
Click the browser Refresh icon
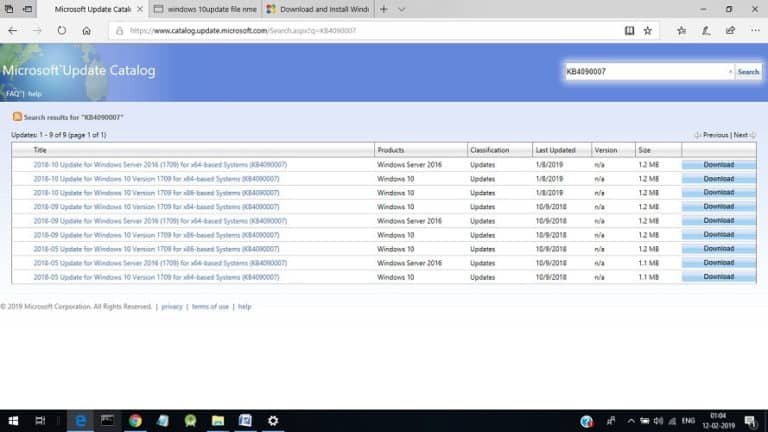62,31
